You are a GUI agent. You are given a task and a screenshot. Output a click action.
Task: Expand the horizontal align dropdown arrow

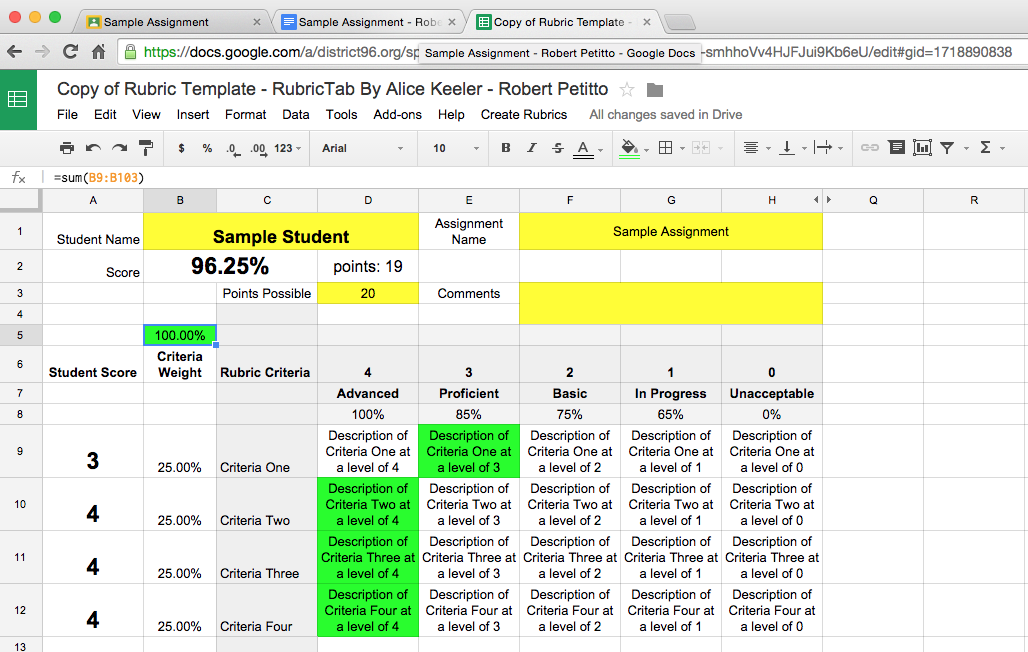768,149
